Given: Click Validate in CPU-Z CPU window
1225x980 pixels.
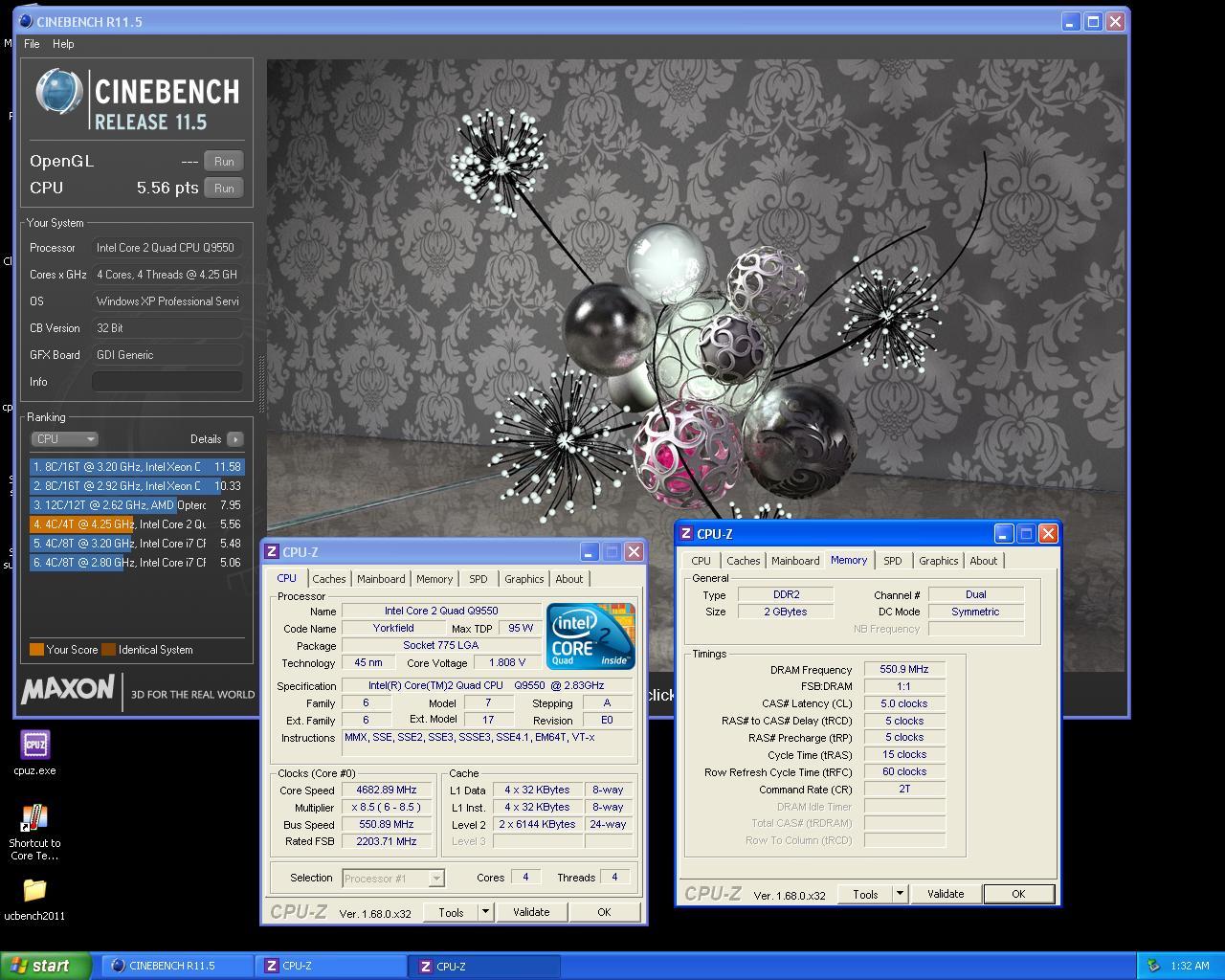Looking at the screenshot, I should (531, 912).
